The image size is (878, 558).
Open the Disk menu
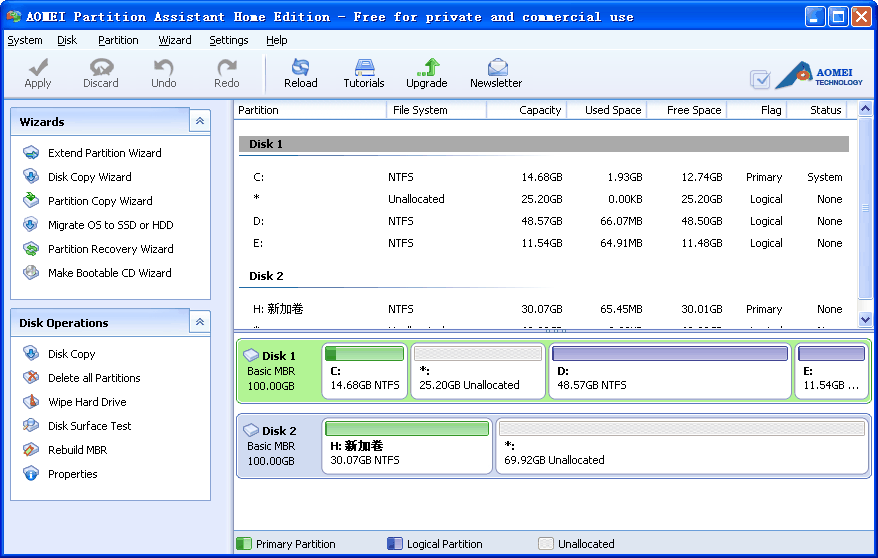coord(67,40)
